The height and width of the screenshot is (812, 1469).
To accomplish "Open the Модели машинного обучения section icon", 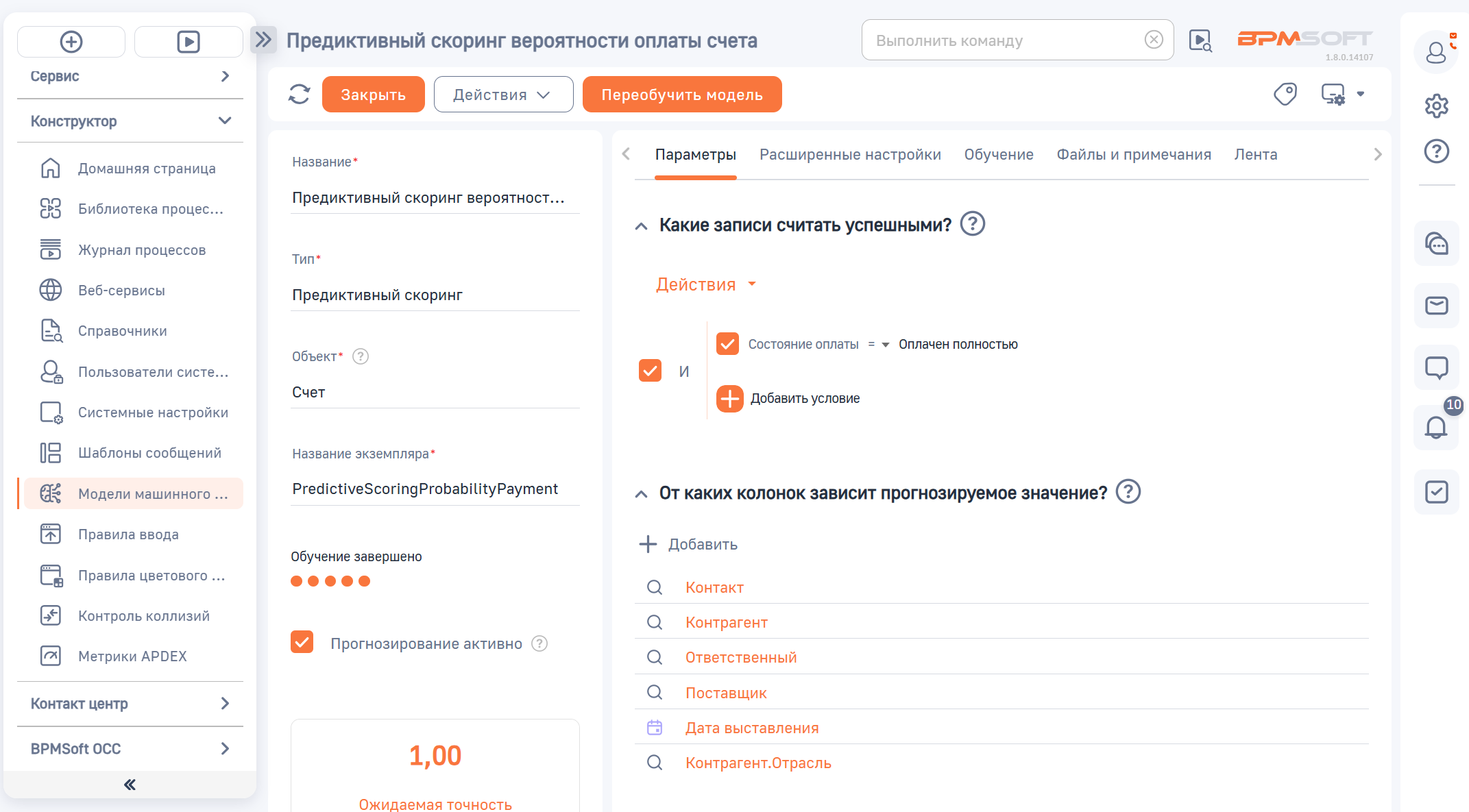I will (51, 493).
